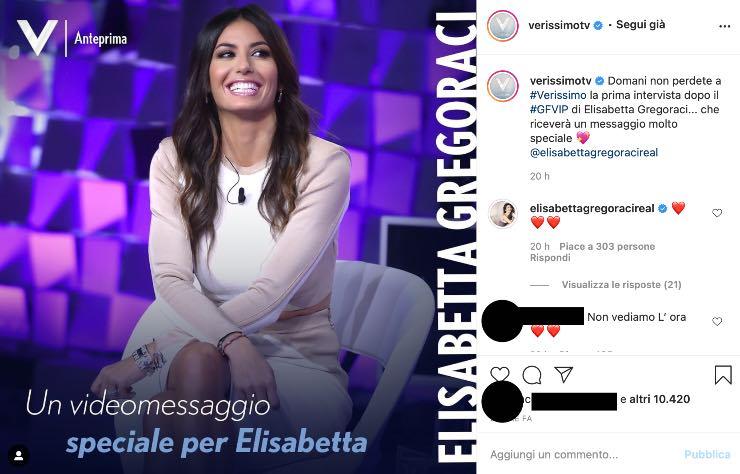The image size is (740, 474).
Task: Open the three-dot more options menu
Action: point(724,26)
